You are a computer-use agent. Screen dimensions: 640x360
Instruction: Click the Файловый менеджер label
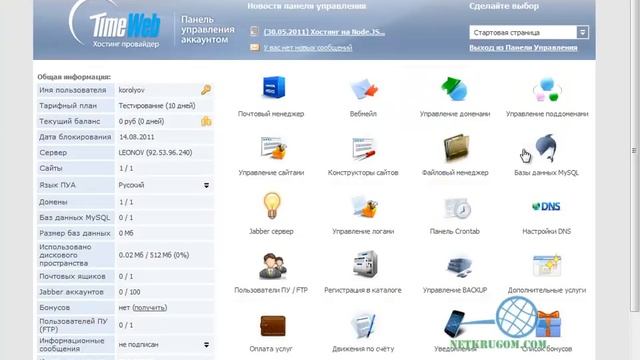click(x=455, y=173)
